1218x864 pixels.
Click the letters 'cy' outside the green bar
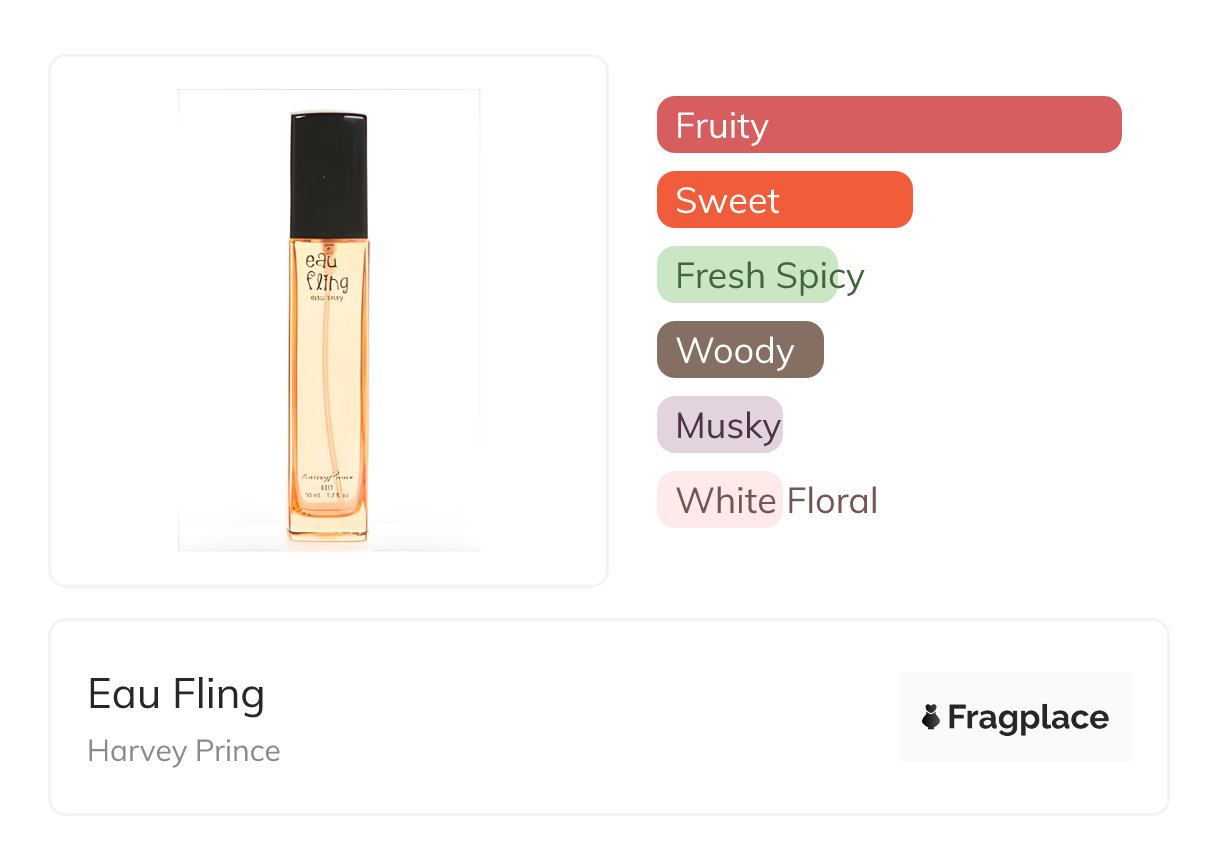tap(851, 277)
